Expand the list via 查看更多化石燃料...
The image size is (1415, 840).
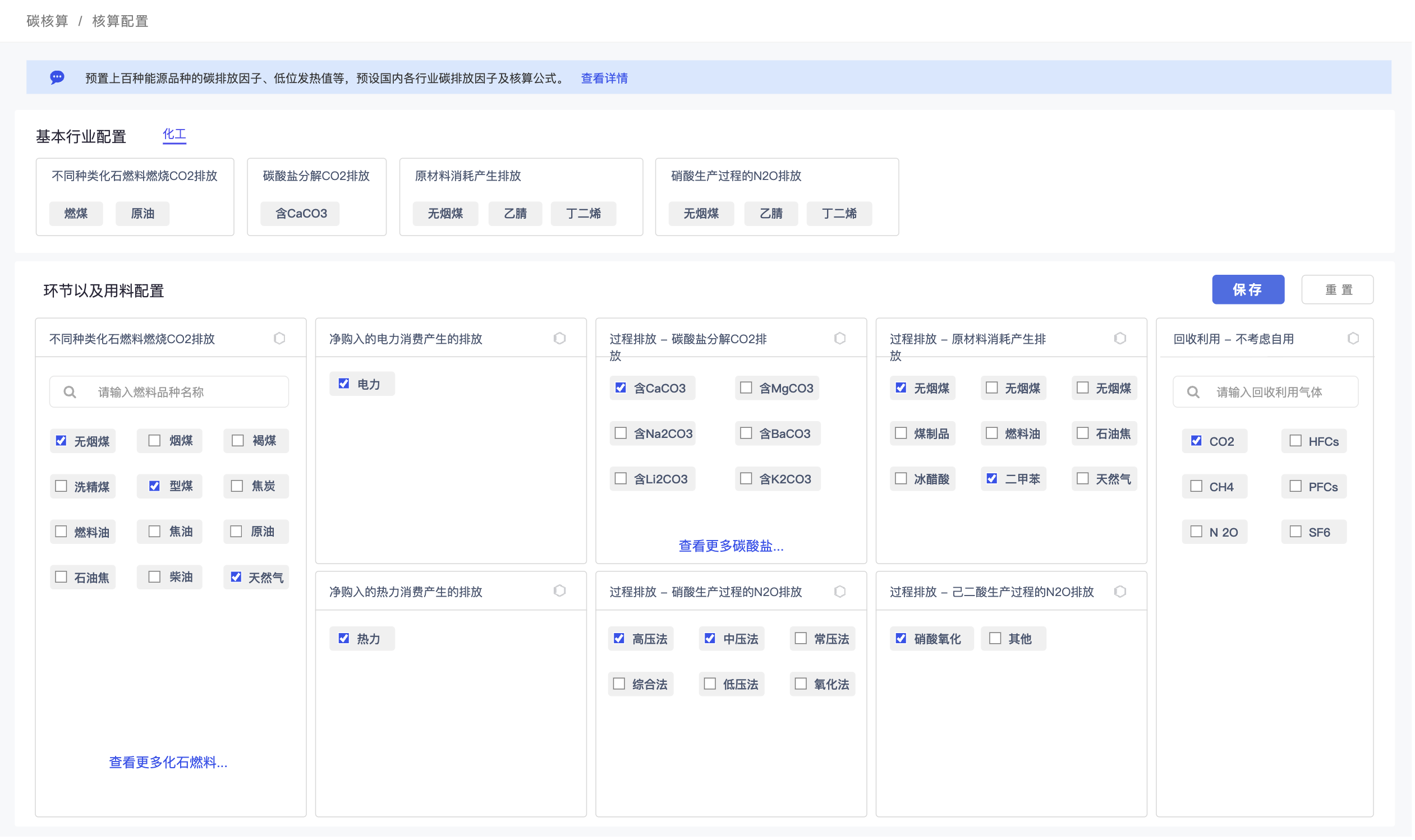click(x=168, y=764)
